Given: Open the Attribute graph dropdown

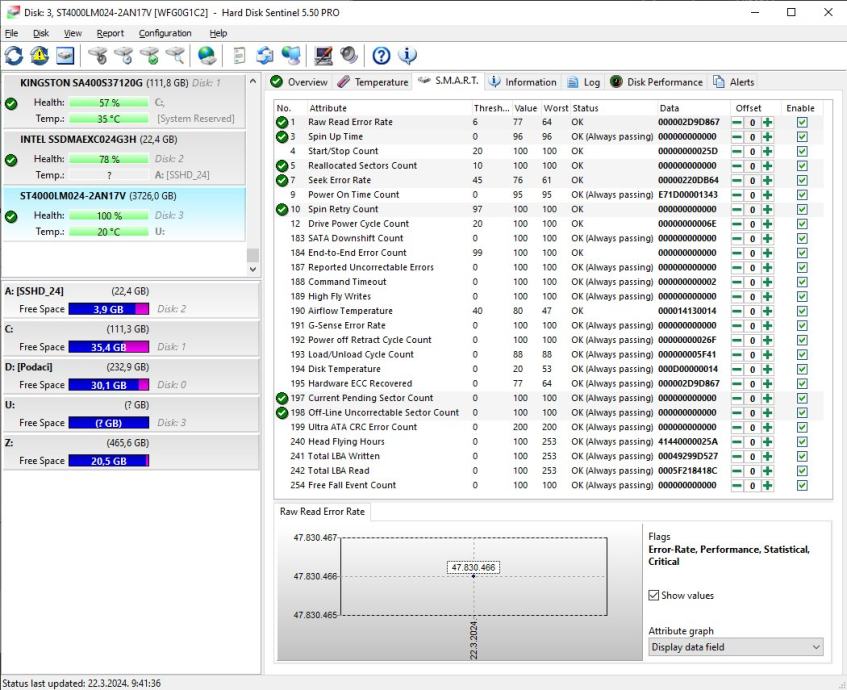Looking at the screenshot, I should [735, 647].
